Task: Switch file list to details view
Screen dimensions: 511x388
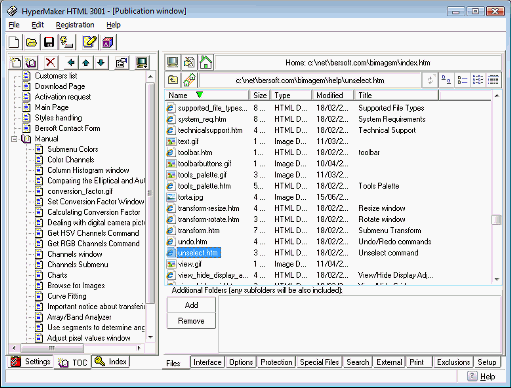Action: click(493, 80)
